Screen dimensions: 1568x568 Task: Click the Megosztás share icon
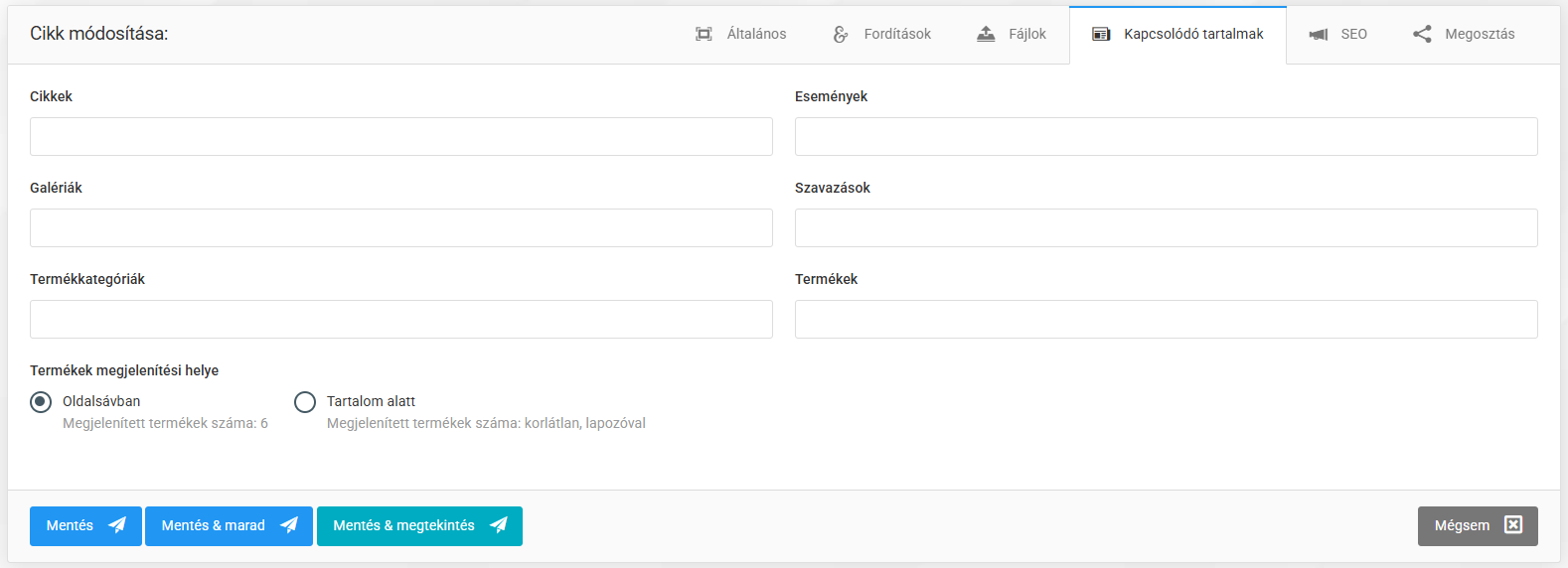1422,34
